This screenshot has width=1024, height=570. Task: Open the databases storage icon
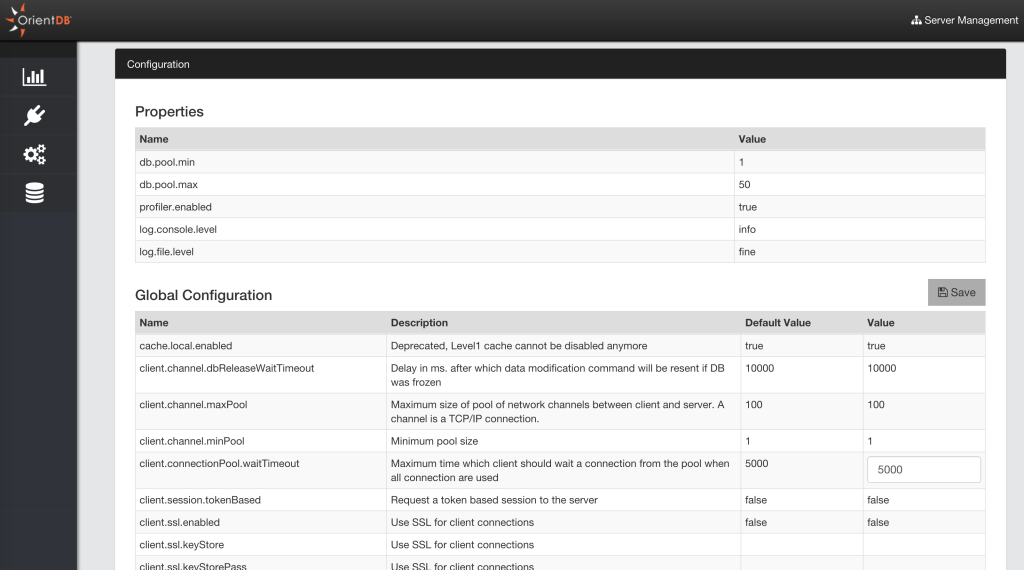pos(35,193)
